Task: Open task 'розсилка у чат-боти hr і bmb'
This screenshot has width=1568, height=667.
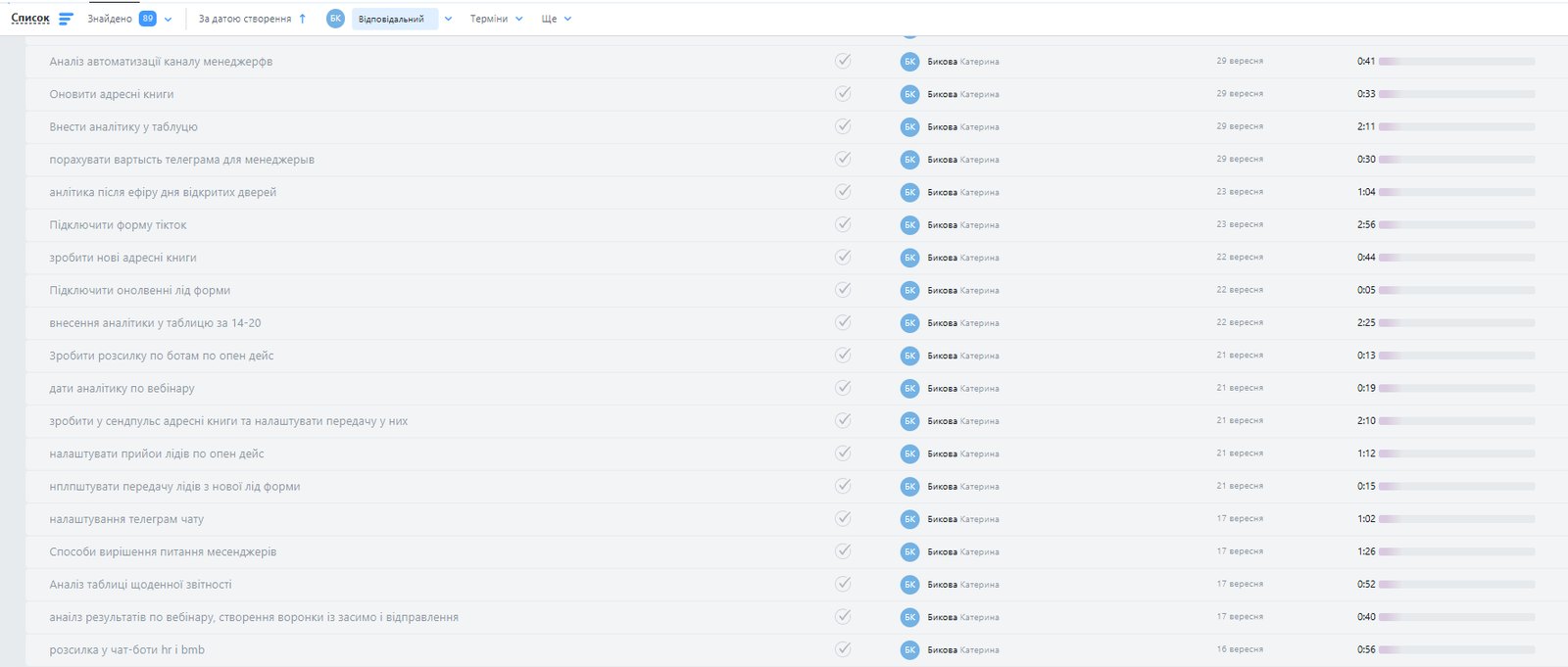Action: [x=127, y=650]
